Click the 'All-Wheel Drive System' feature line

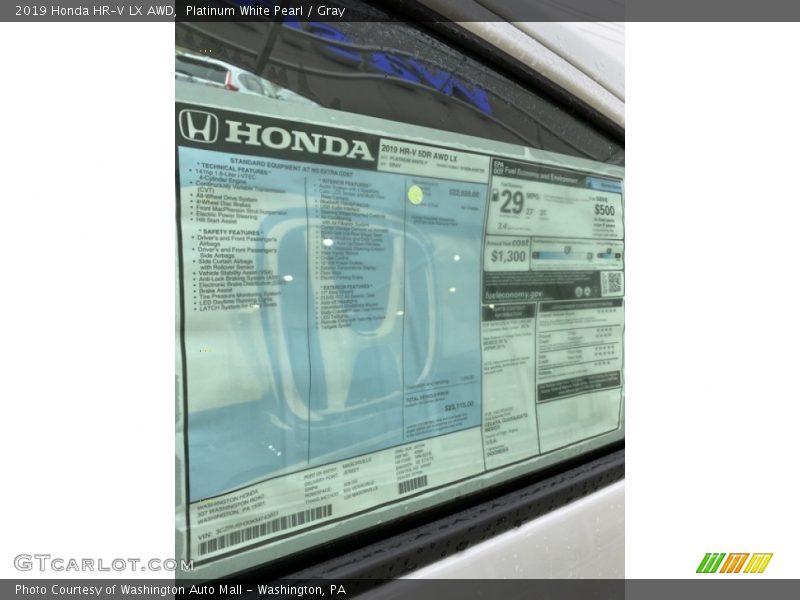pos(227,198)
